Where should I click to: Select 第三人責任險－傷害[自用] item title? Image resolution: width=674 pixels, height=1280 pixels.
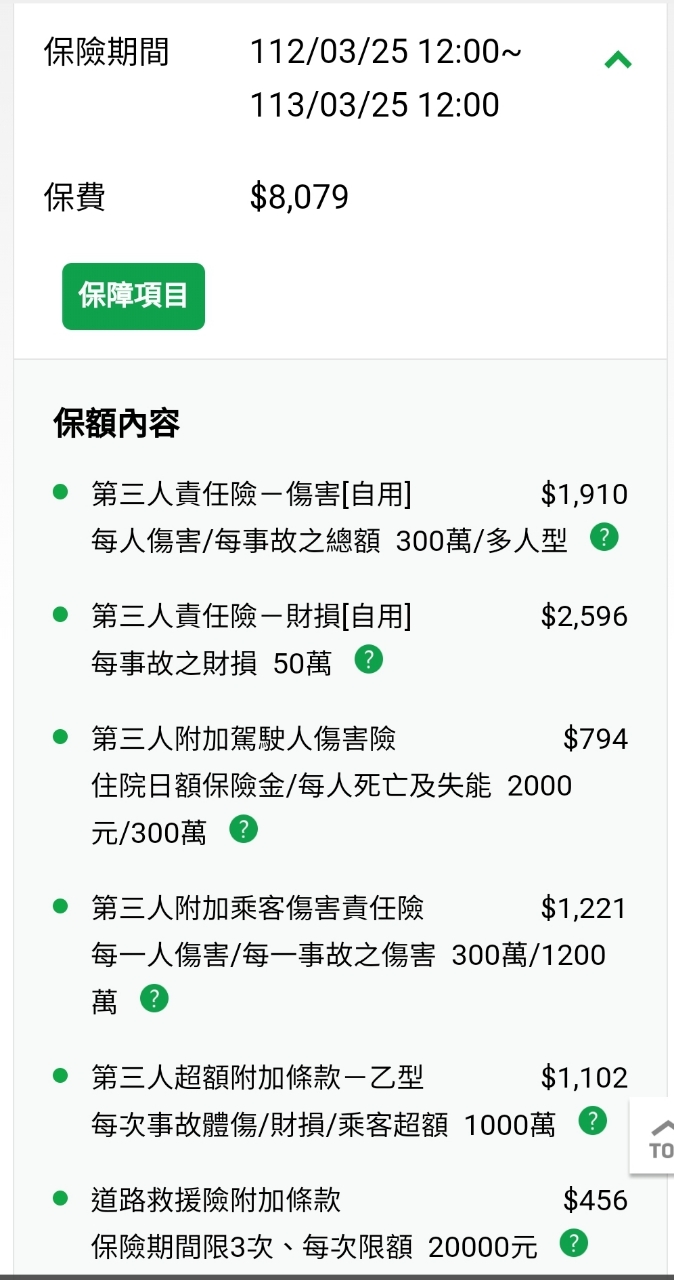click(251, 494)
